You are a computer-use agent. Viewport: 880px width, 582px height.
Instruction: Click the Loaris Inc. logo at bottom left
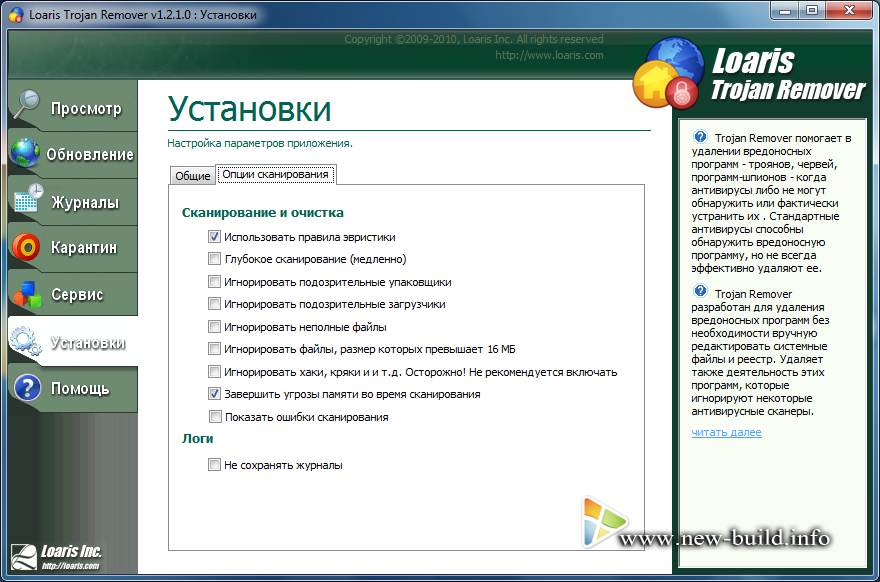(56, 557)
